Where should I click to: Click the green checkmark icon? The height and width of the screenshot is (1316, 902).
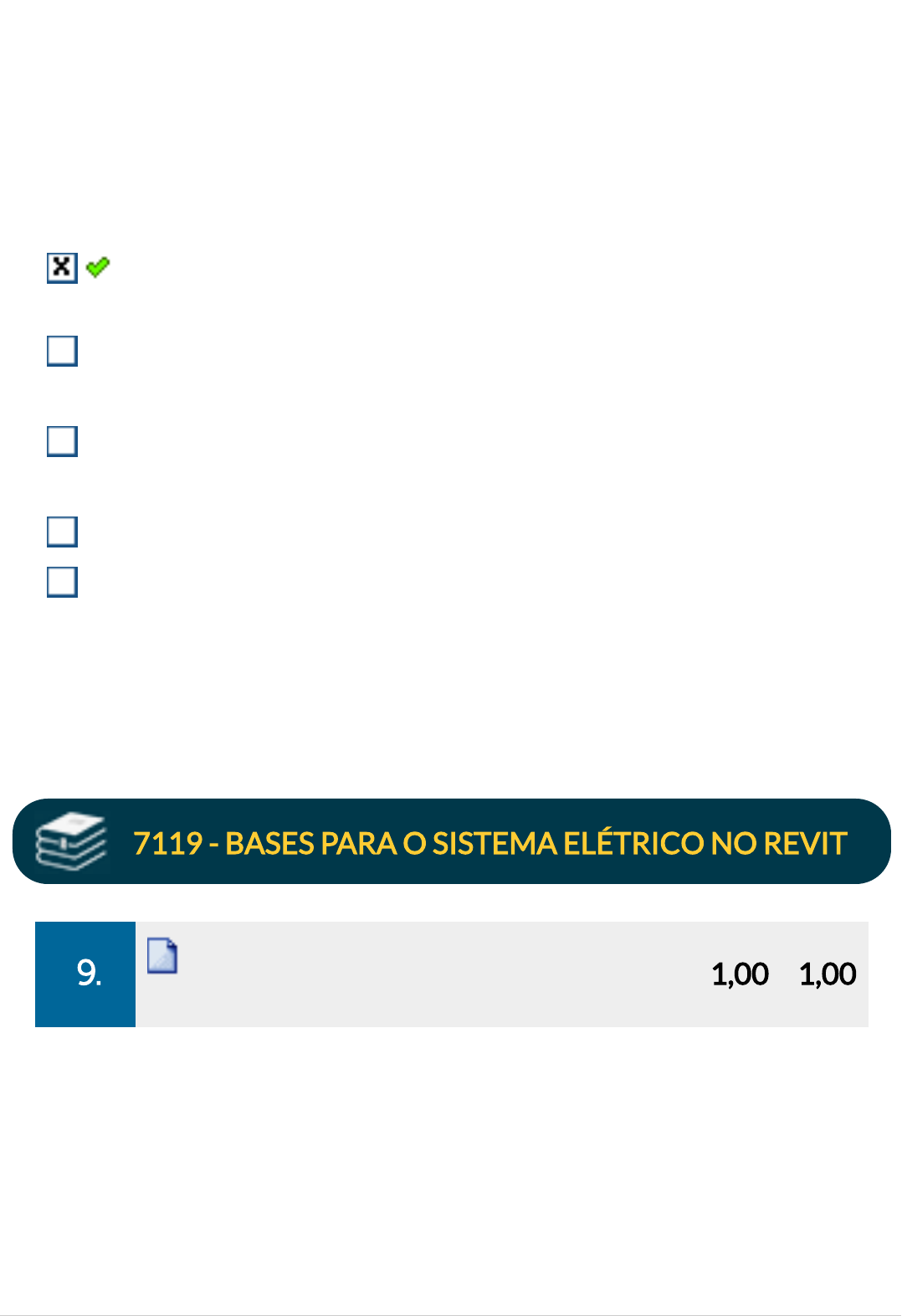click(x=98, y=267)
